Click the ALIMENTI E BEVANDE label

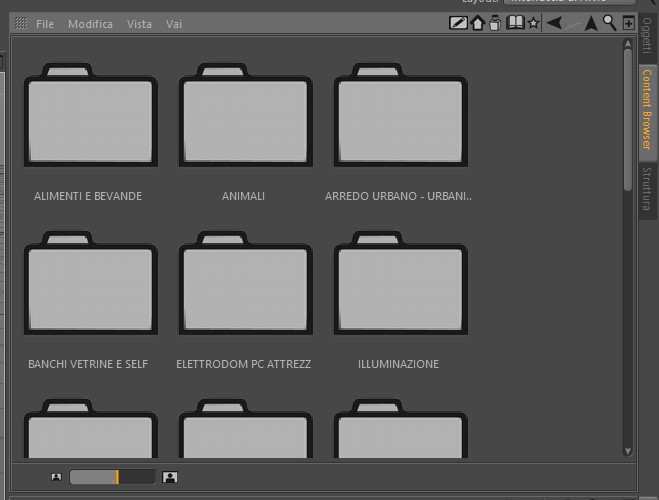tap(88, 196)
